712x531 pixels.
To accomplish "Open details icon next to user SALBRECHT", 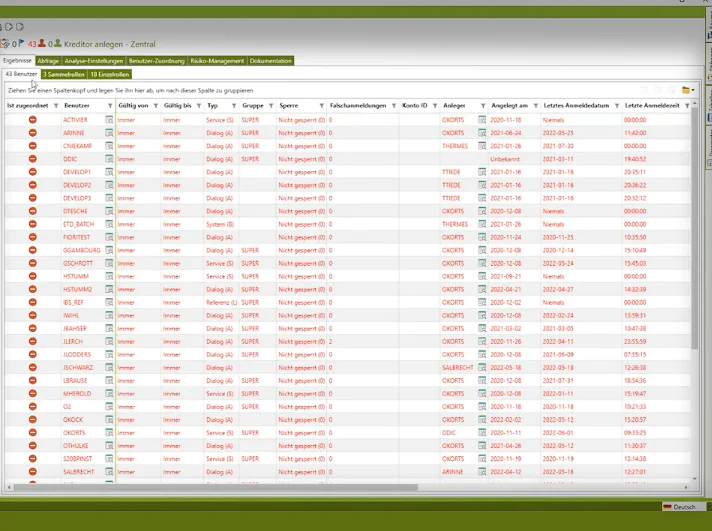I will pos(109,471).
